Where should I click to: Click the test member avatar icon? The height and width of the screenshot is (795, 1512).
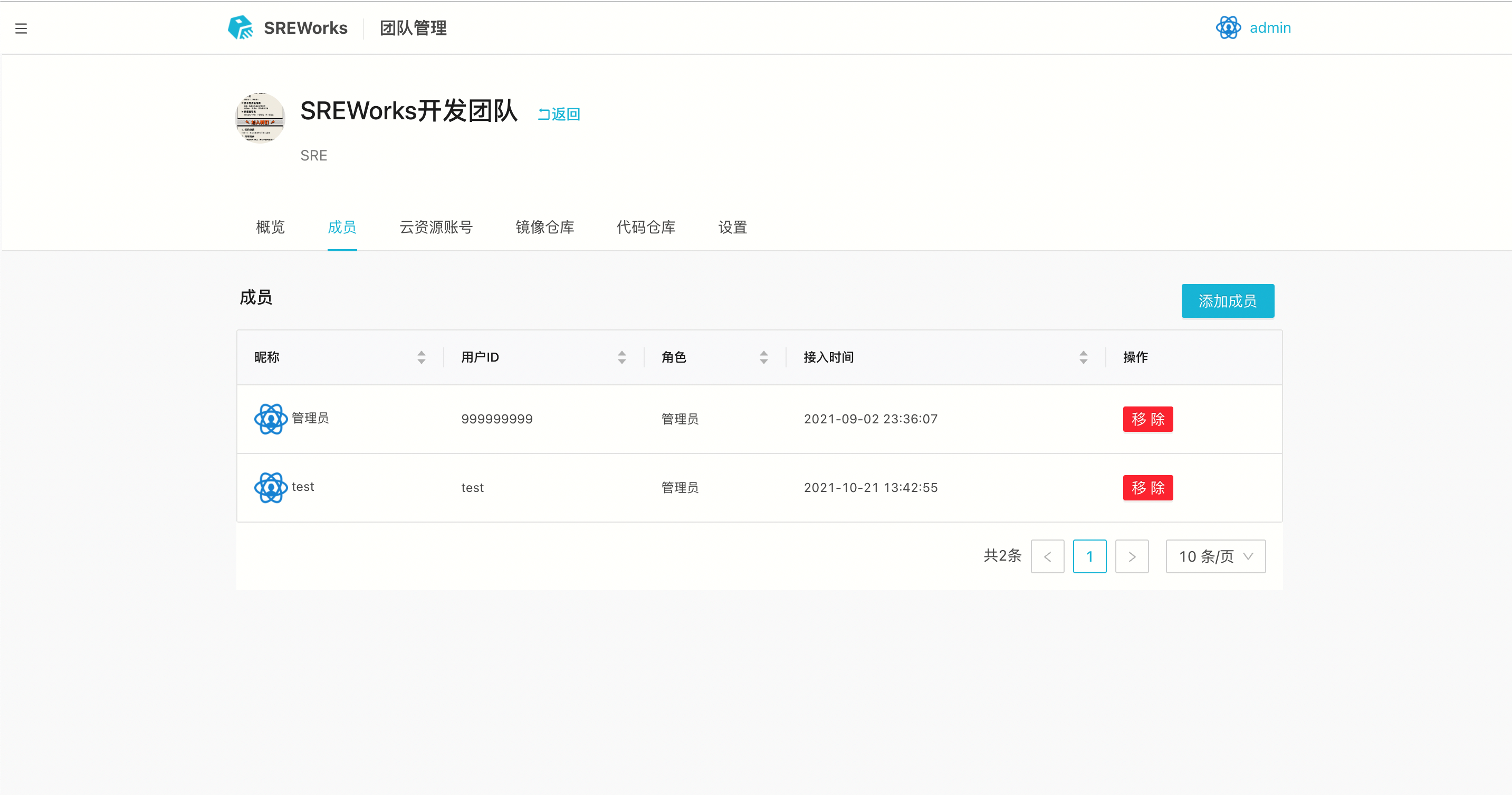coord(271,487)
